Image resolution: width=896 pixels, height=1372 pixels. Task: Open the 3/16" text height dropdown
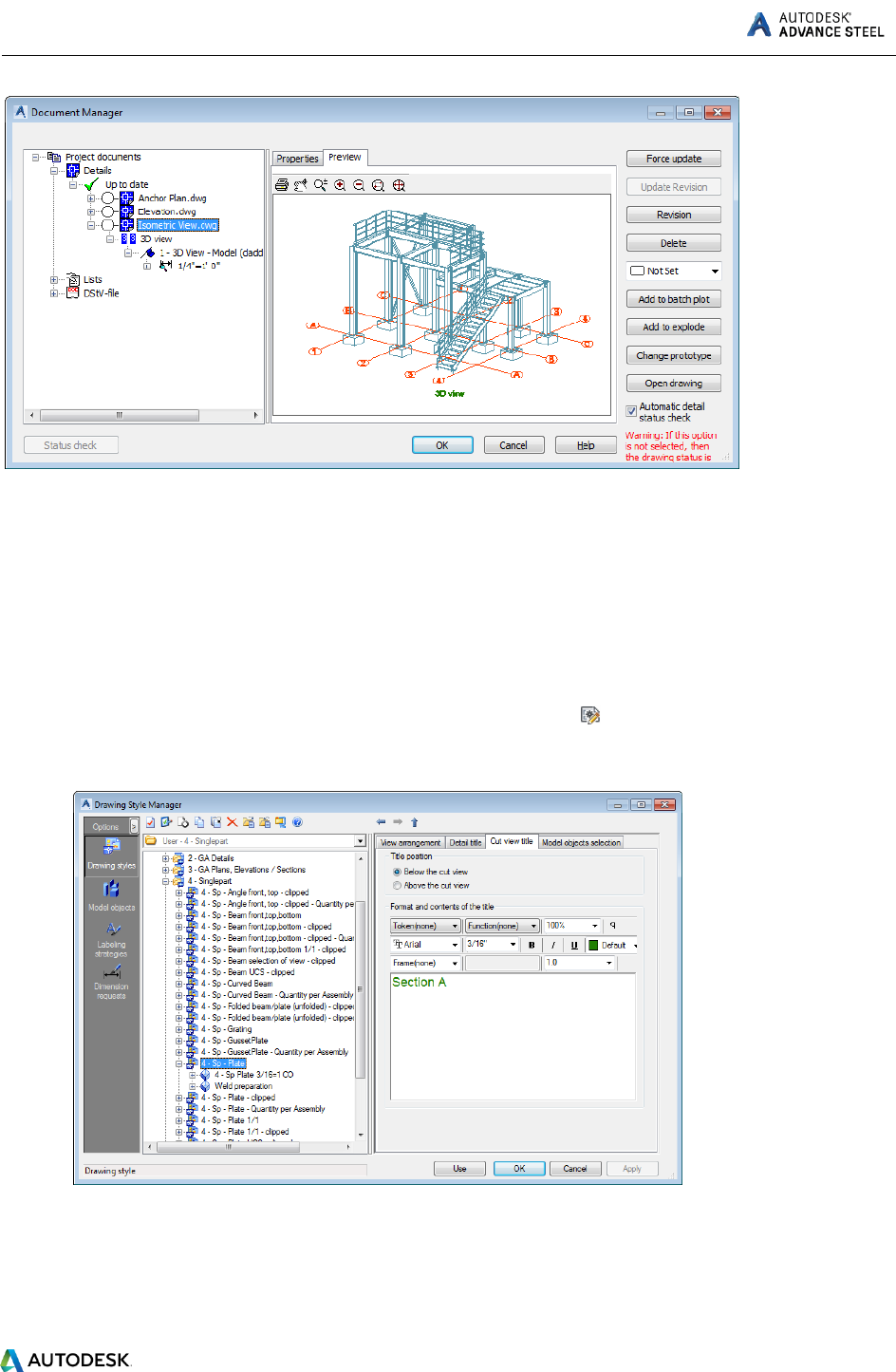pos(492,945)
